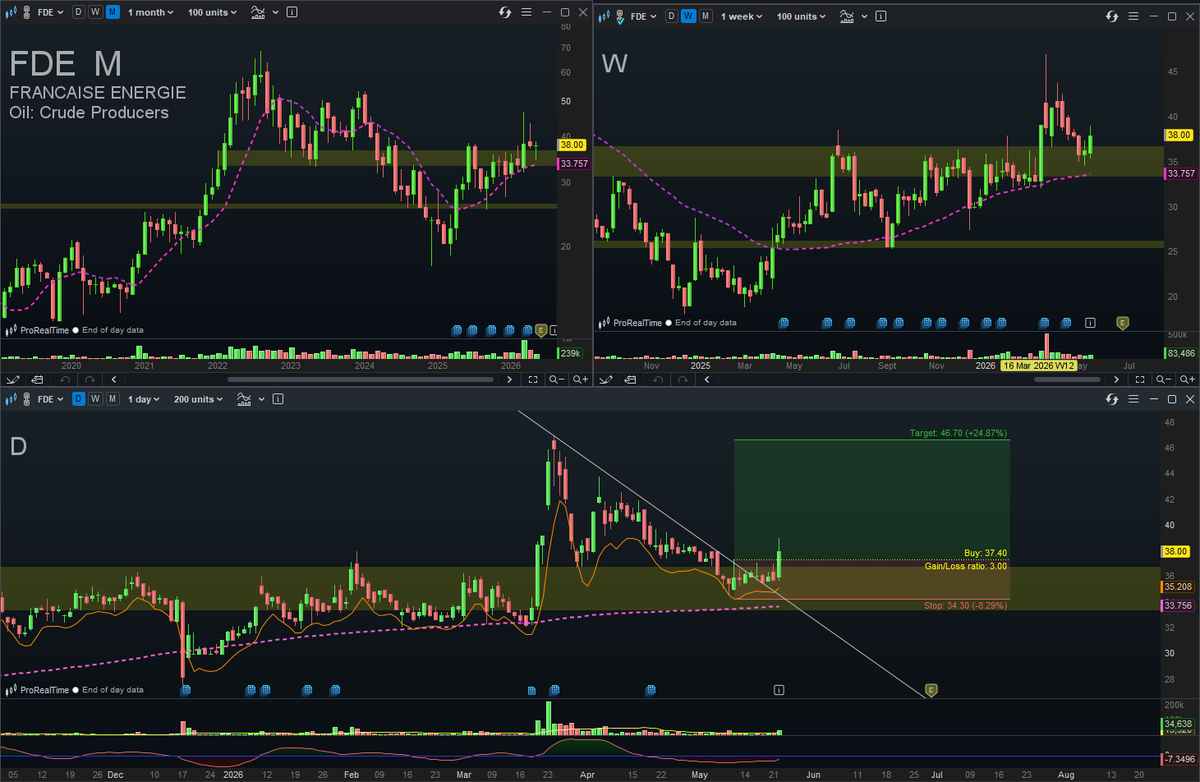Click redo arrow below weekly chart
Image resolution: width=1200 pixels, height=782 pixels.
[684, 379]
